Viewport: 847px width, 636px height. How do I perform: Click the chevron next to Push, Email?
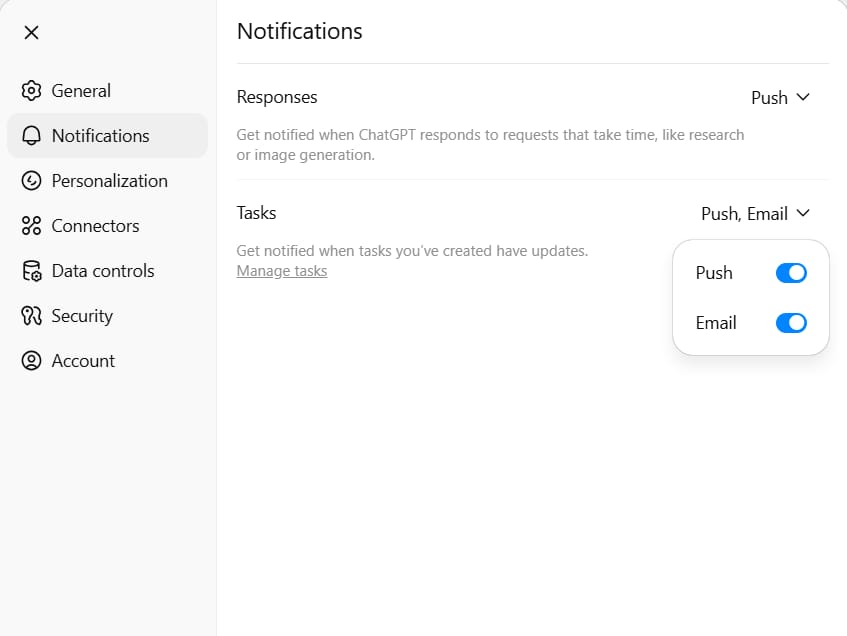[x=803, y=213]
